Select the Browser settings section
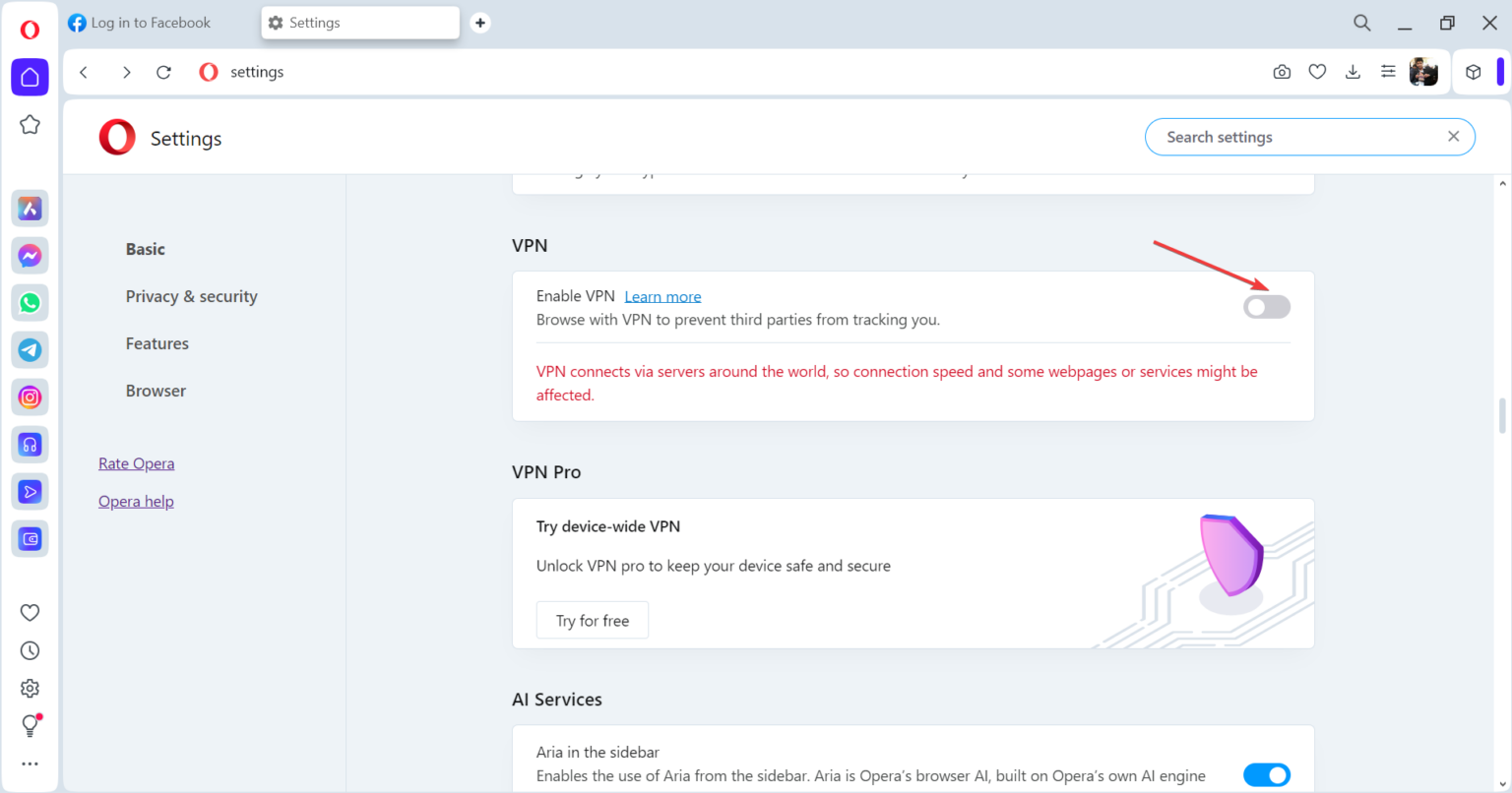 156,390
